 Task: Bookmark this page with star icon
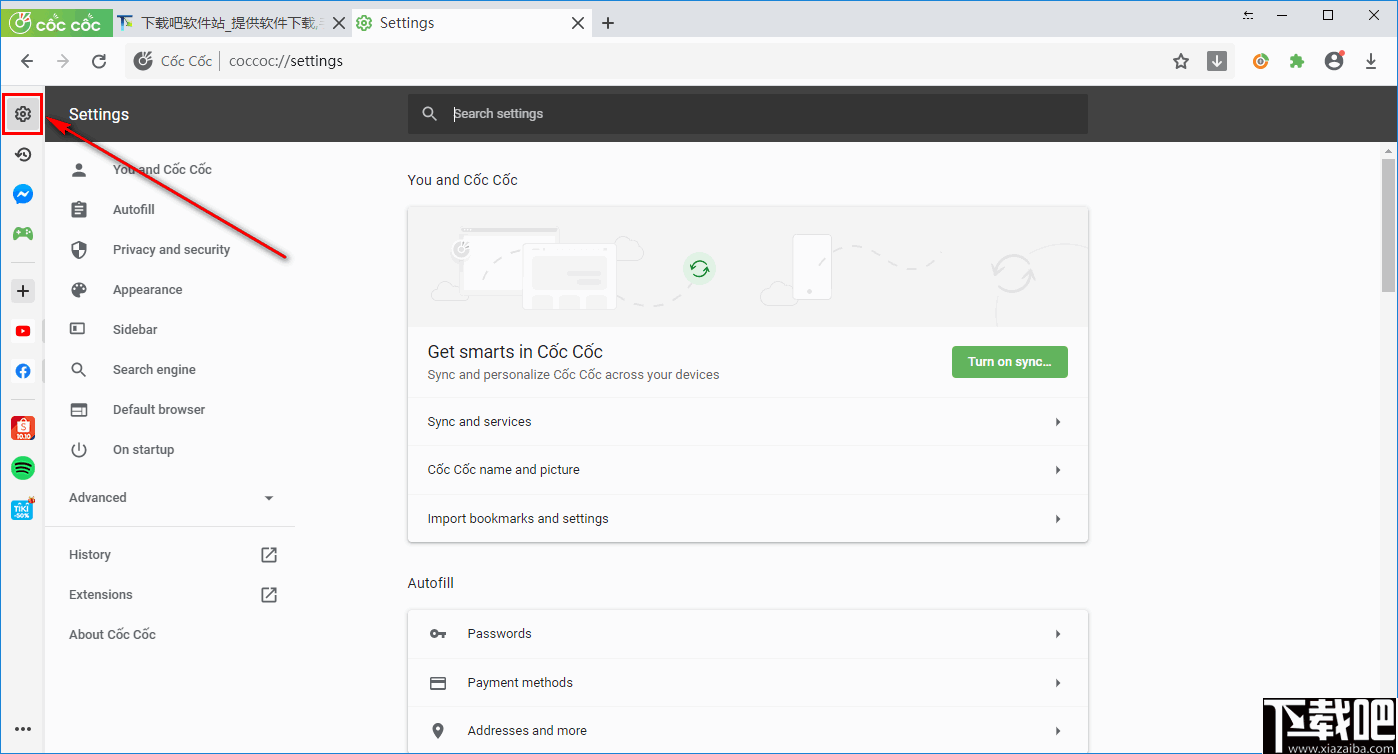click(1181, 62)
